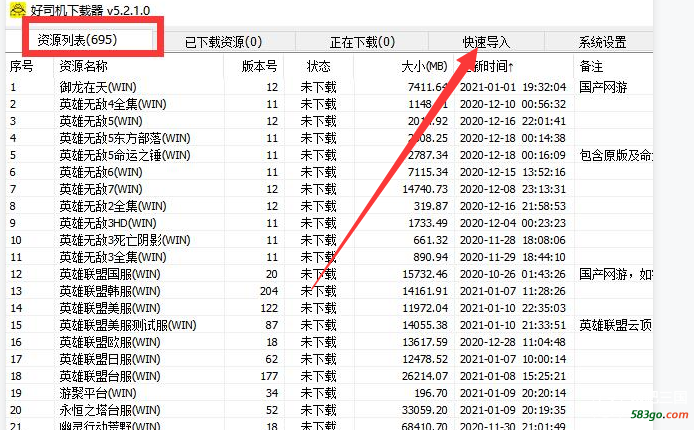Screen dimensions: 694x430
Task: Click the 319.87 size value
Action: [x=431, y=206]
